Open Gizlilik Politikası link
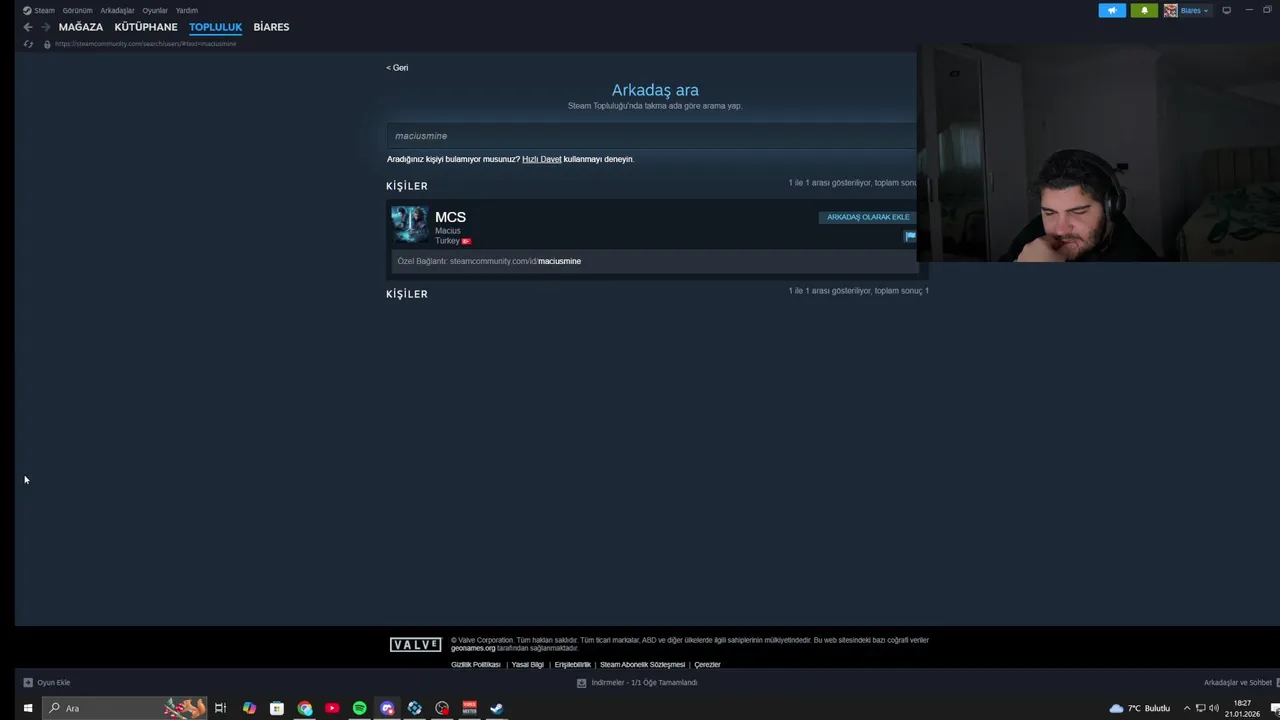Viewport: 1280px width, 720px height. 476,664
